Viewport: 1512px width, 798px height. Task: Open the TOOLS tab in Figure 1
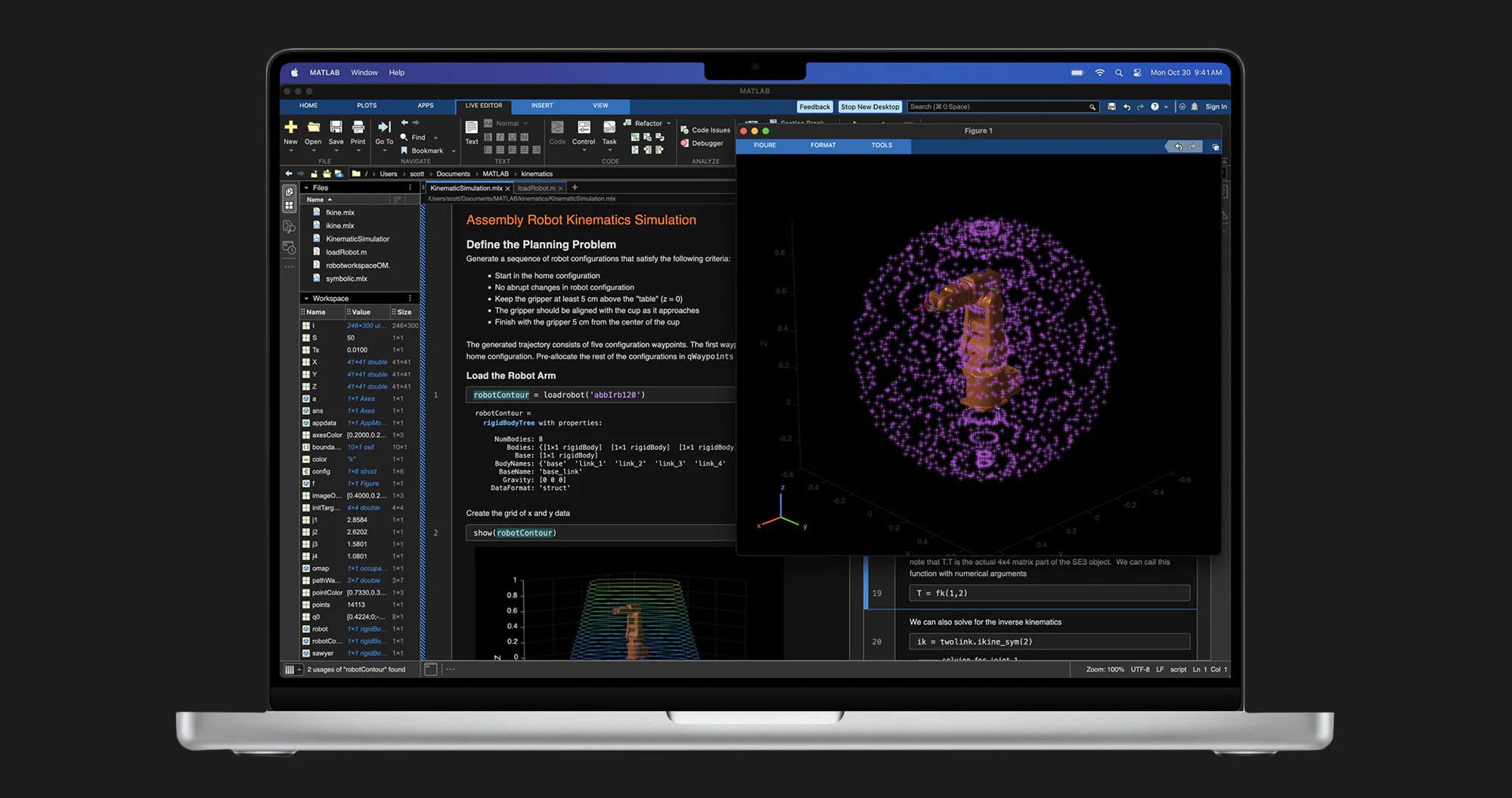(x=881, y=145)
